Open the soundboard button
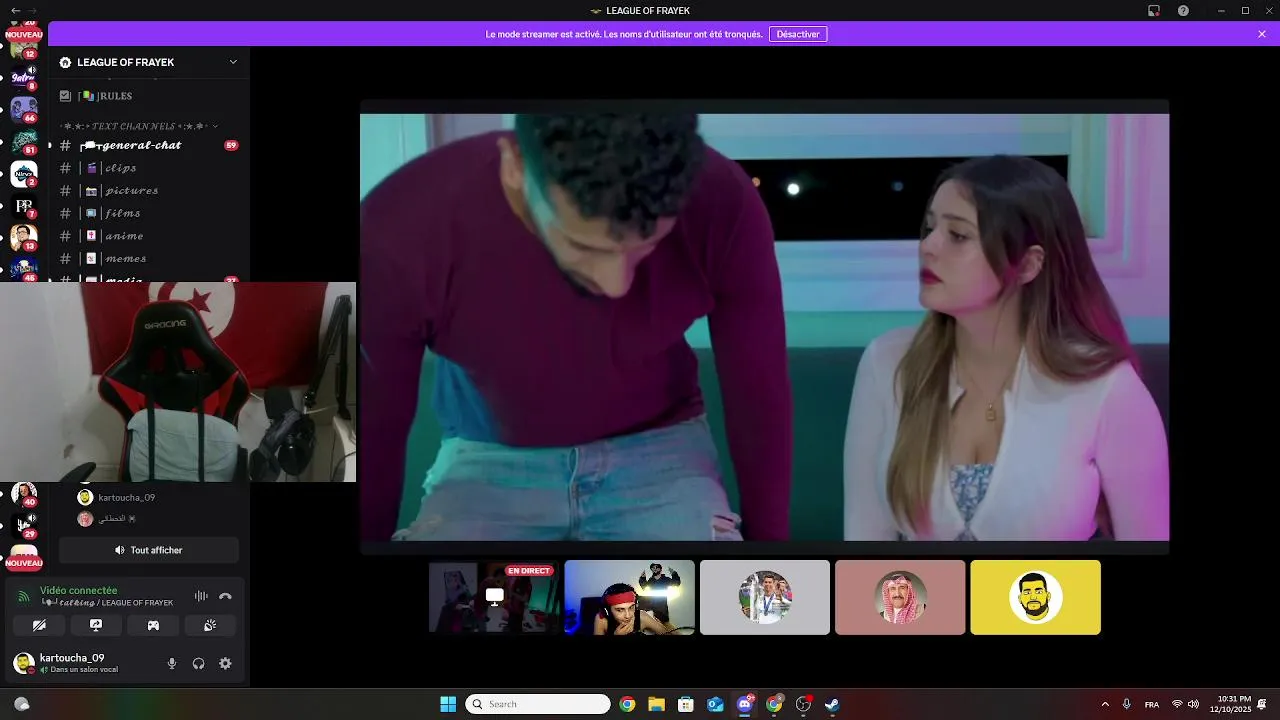The height and width of the screenshot is (720, 1280). pos(210,625)
